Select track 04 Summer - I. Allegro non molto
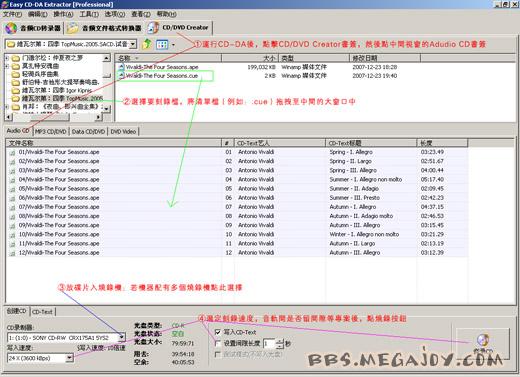Viewport: 520px width, 377px height. [x=237, y=179]
